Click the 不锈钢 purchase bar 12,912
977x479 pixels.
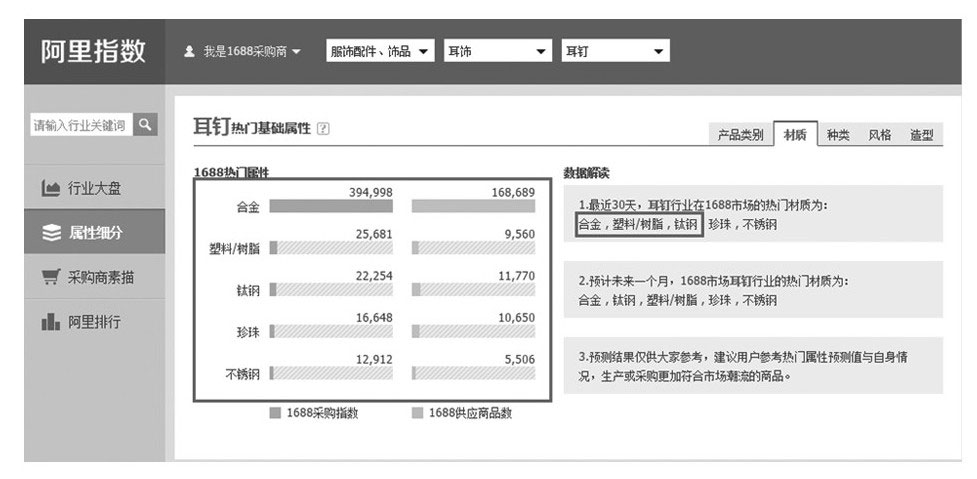(331, 373)
